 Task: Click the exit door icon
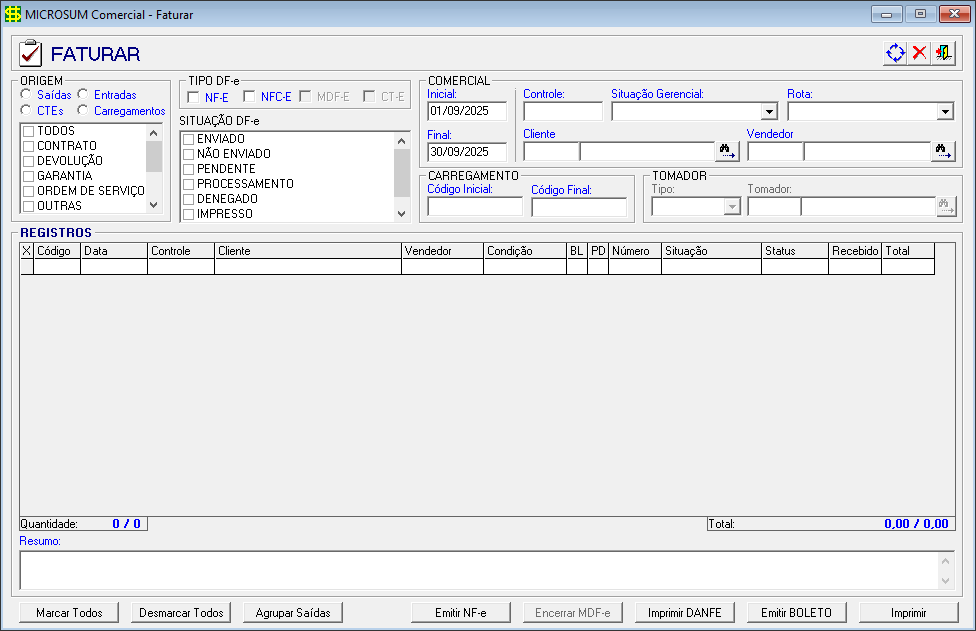click(x=943, y=53)
